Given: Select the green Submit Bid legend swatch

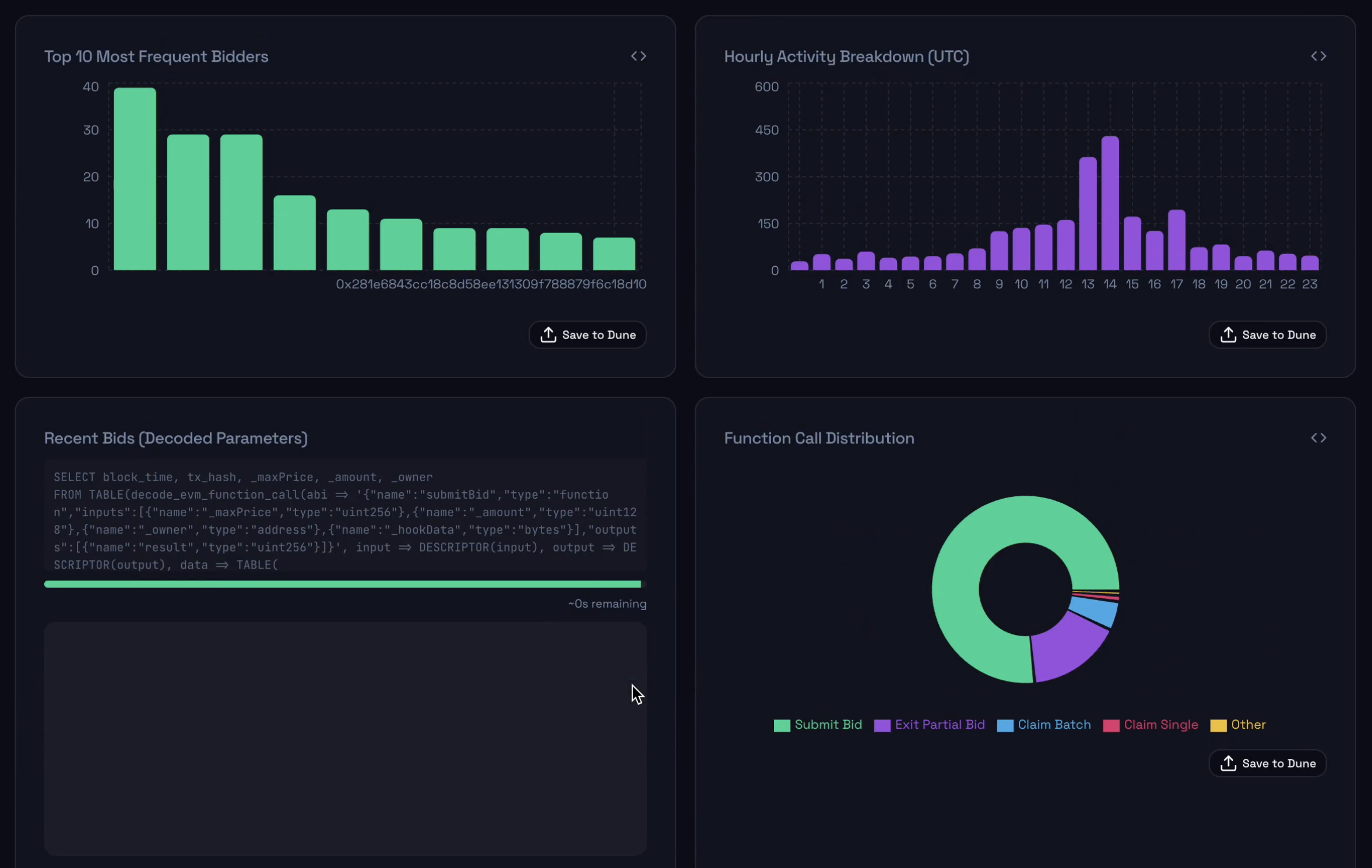Looking at the screenshot, I should click(x=781, y=725).
